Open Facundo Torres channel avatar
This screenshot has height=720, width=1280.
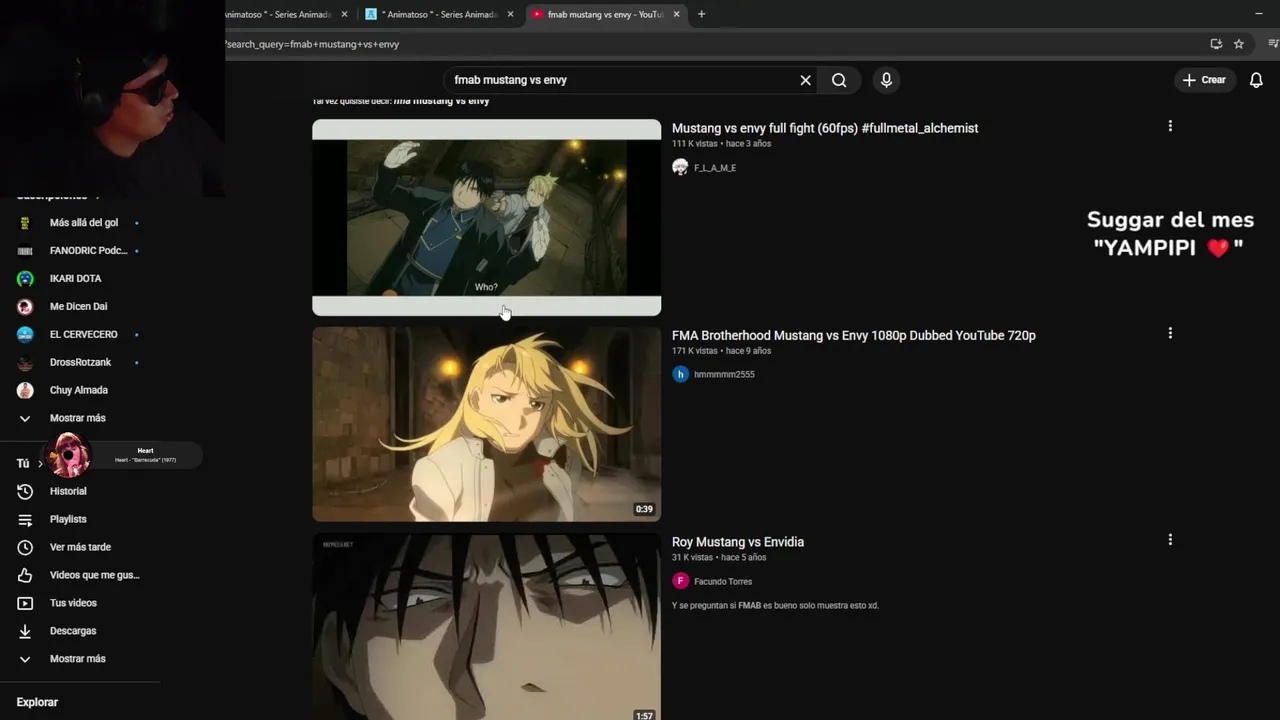click(x=680, y=581)
